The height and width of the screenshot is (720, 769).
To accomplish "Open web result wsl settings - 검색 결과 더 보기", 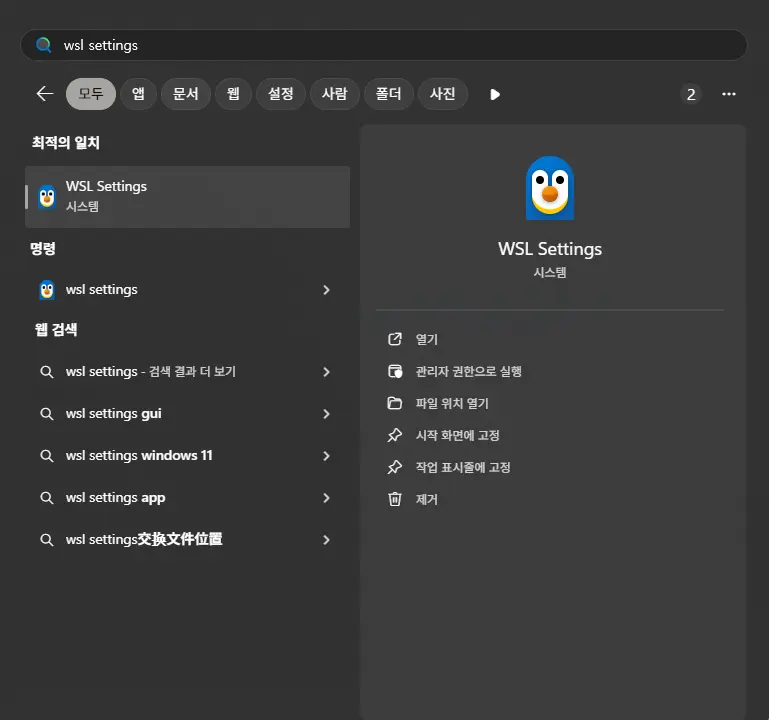I will [x=187, y=372].
